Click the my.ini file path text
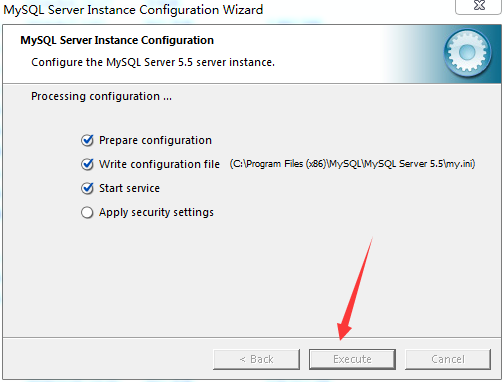The image size is (504, 382). click(352, 164)
